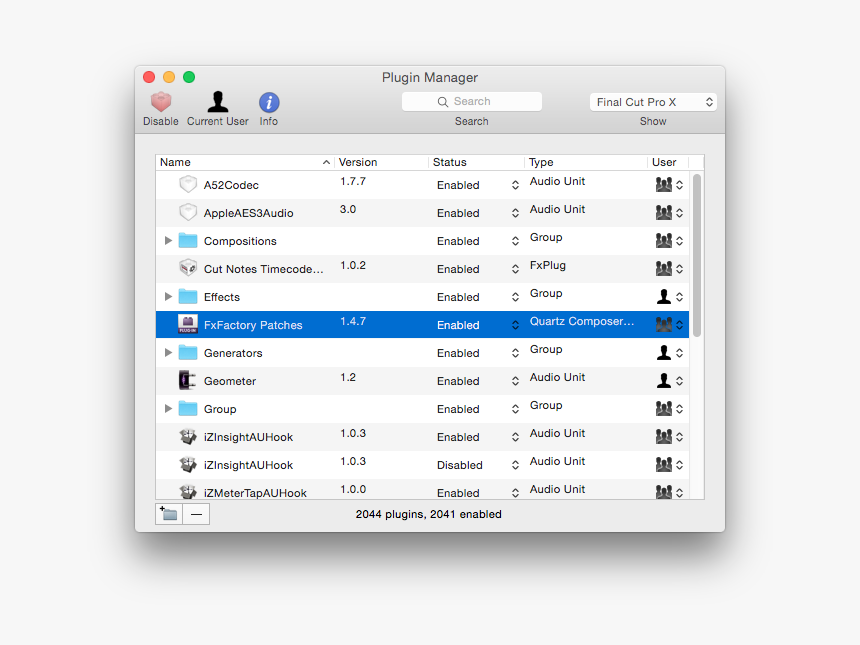This screenshot has width=860, height=645.
Task: Expand the Effects group
Action: point(169,296)
